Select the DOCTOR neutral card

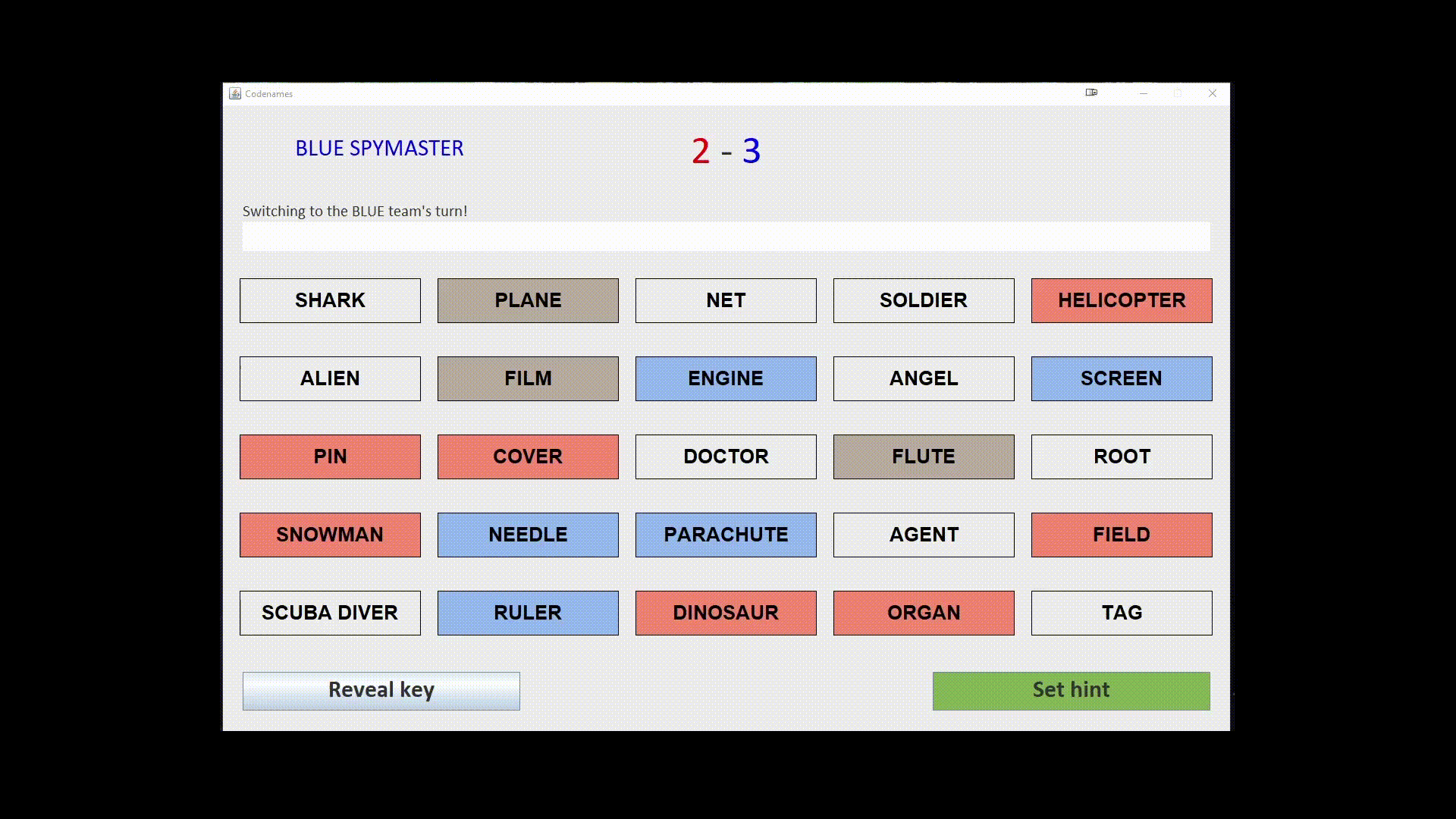726,456
